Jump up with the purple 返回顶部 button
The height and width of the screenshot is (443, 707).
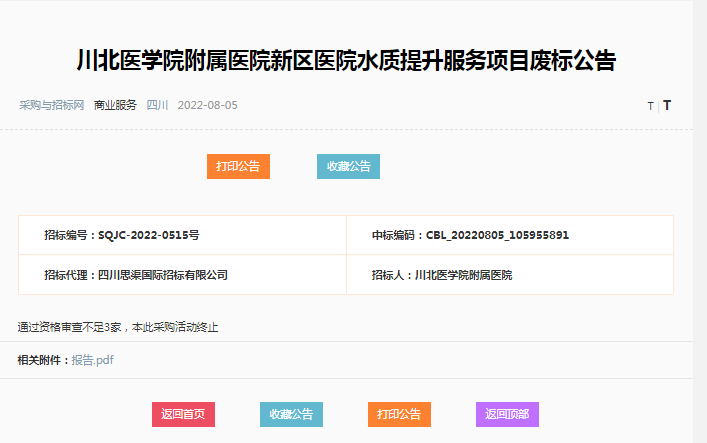pos(507,414)
